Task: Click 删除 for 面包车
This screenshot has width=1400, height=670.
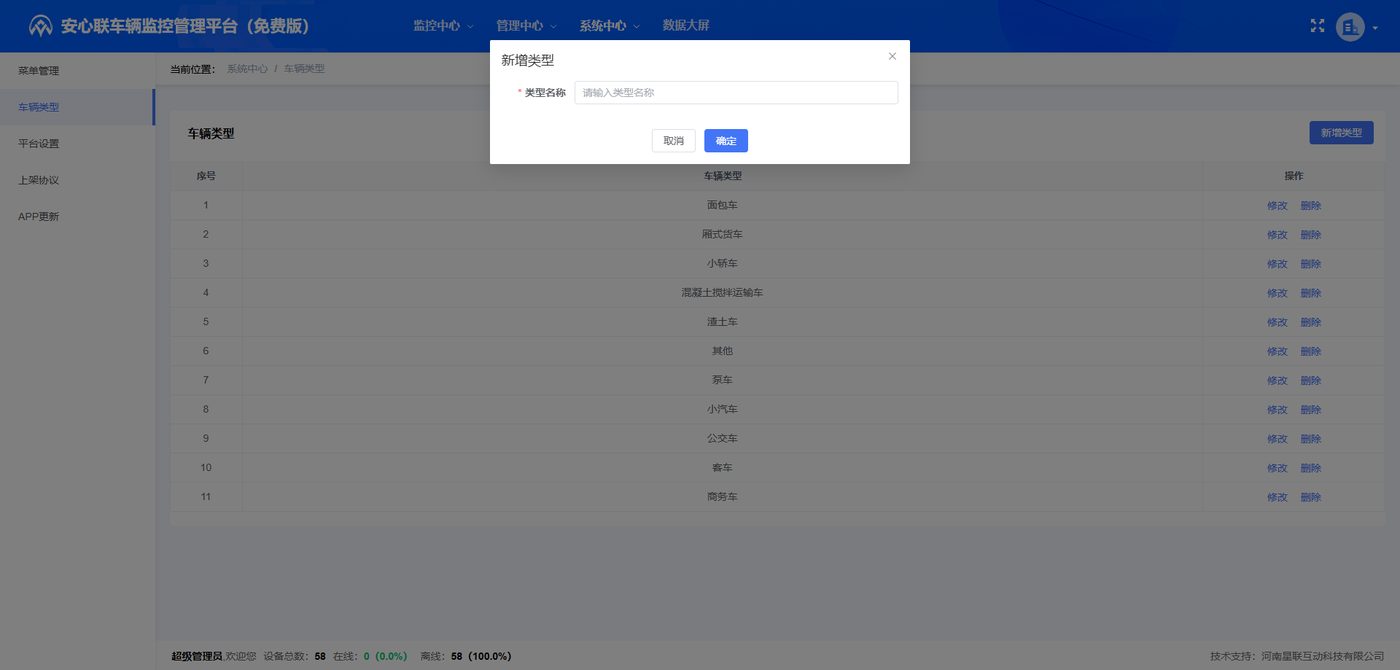Action: click(x=1311, y=206)
